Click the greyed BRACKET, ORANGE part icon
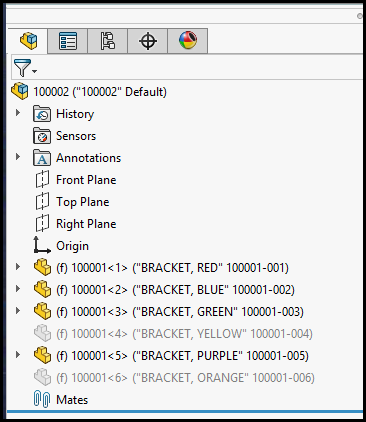Viewport: 366px width, 422px height. pos(42,378)
